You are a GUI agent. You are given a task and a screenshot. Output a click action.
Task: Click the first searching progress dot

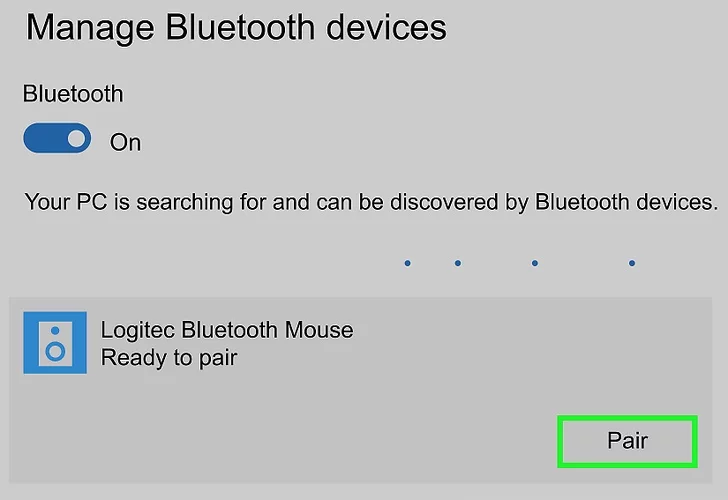click(408, 264)
